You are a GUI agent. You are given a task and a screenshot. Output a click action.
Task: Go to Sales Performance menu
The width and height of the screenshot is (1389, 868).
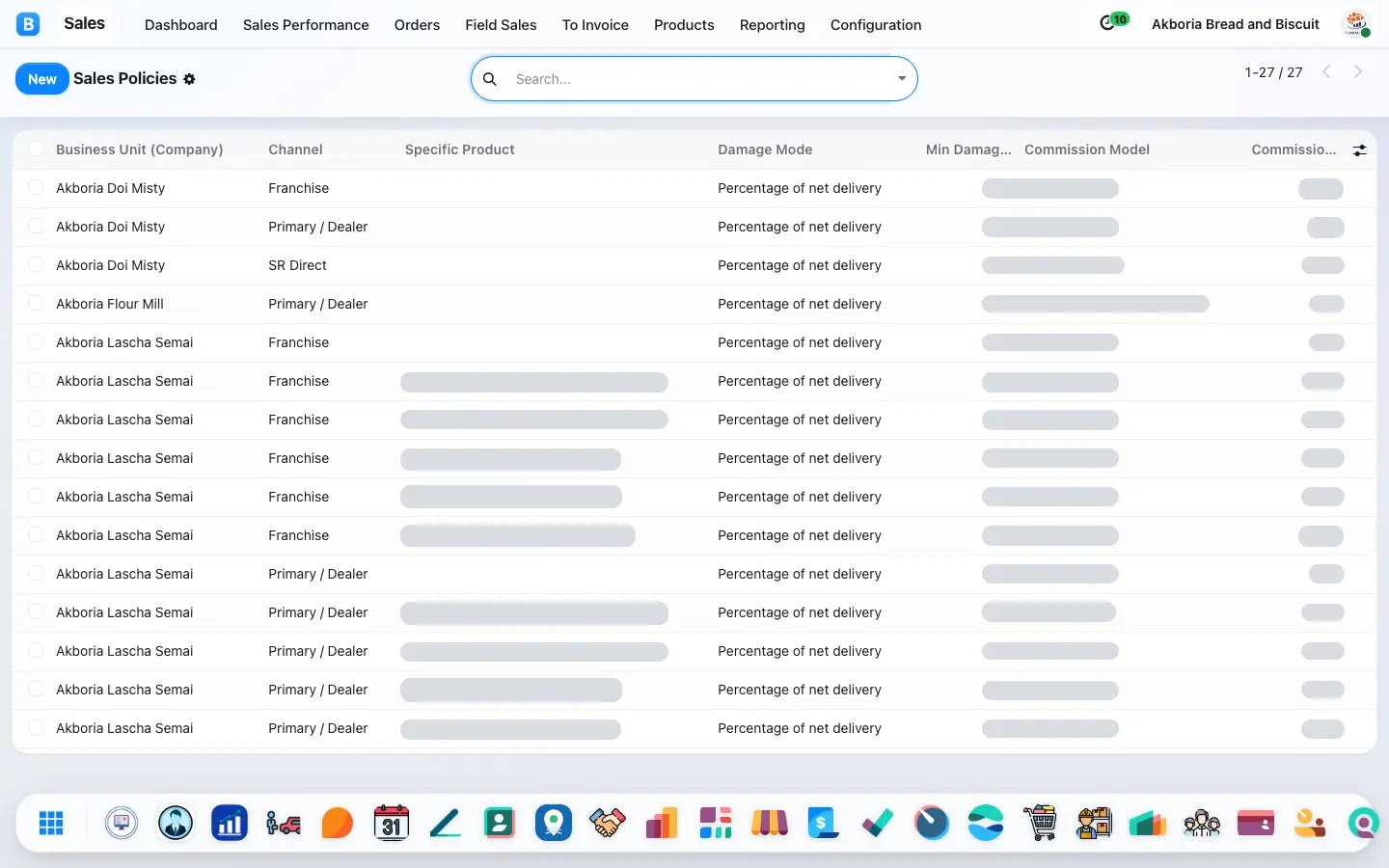tap(306, 25)
